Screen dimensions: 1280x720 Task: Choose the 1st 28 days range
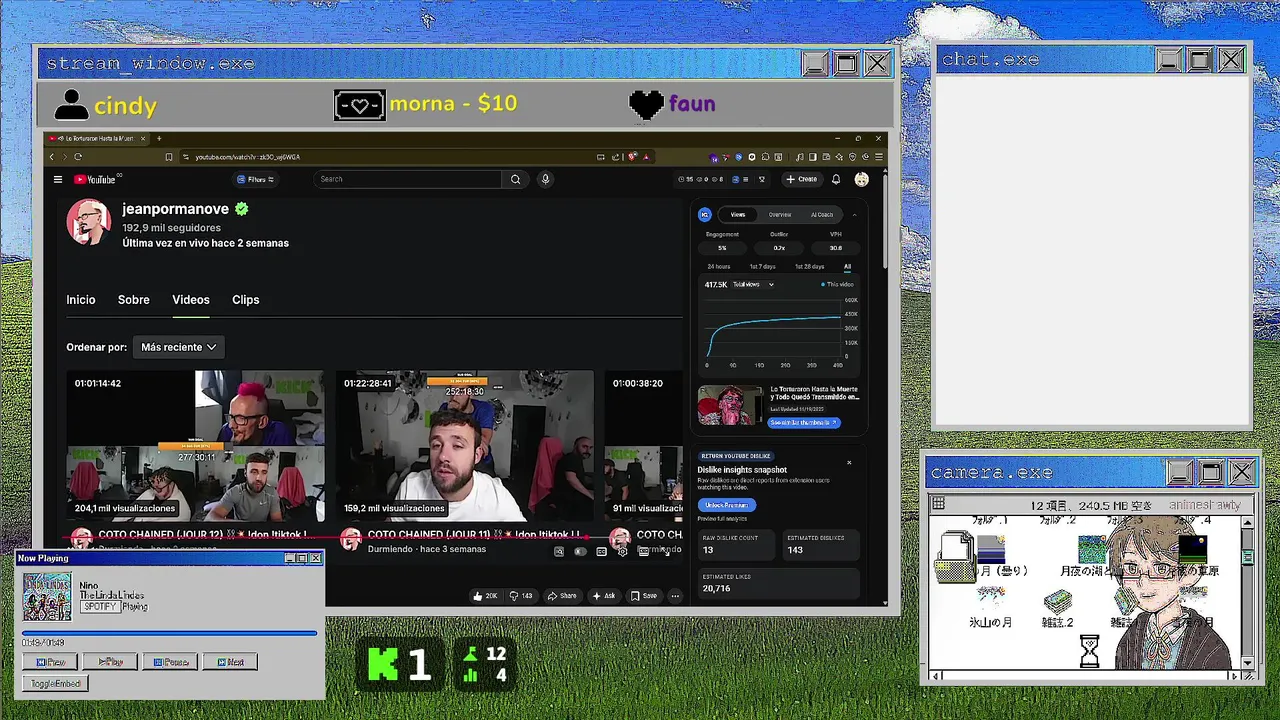click(809, 267)
